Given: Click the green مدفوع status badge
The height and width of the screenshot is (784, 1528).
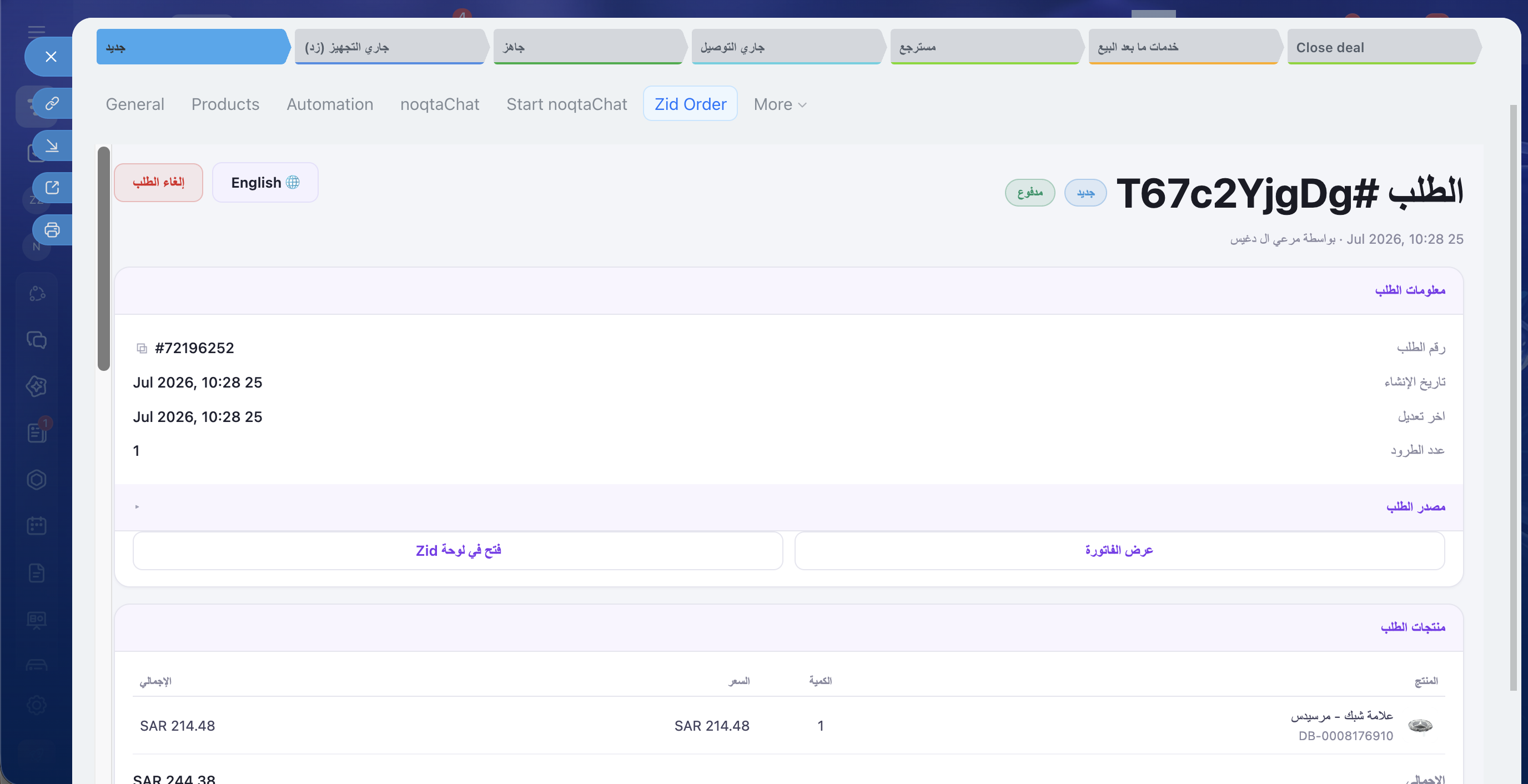Looking at the screenshot, I should click(1030, 193).
